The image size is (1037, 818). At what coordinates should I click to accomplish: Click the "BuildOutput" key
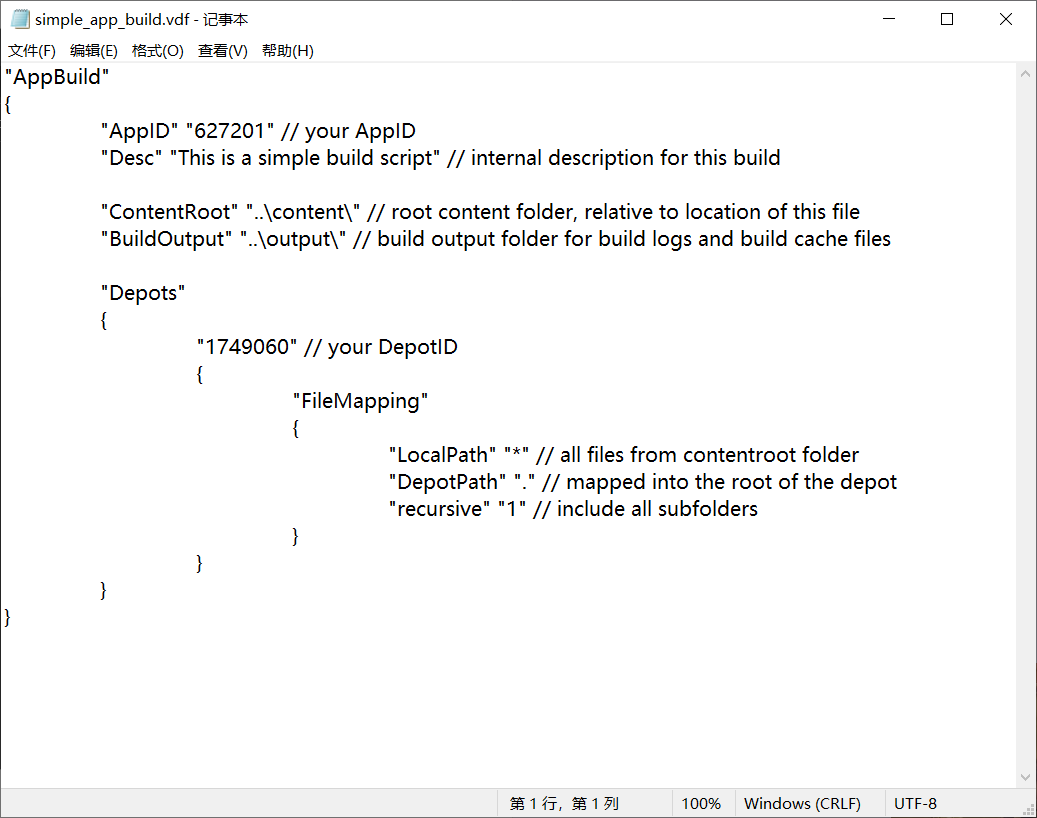click(167, 239)
